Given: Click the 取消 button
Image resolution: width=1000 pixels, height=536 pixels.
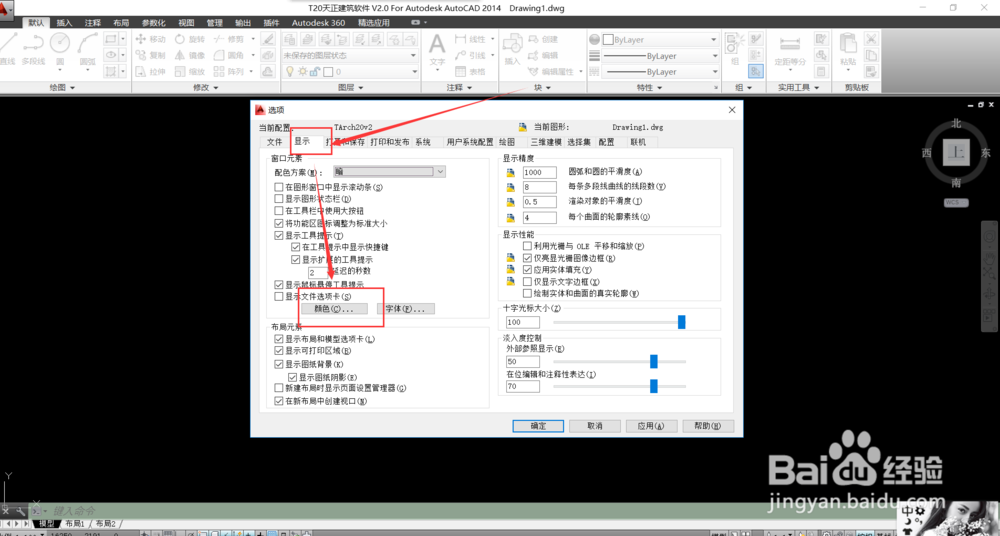Looking at the screenshot, I should click(x=594, y=426).
